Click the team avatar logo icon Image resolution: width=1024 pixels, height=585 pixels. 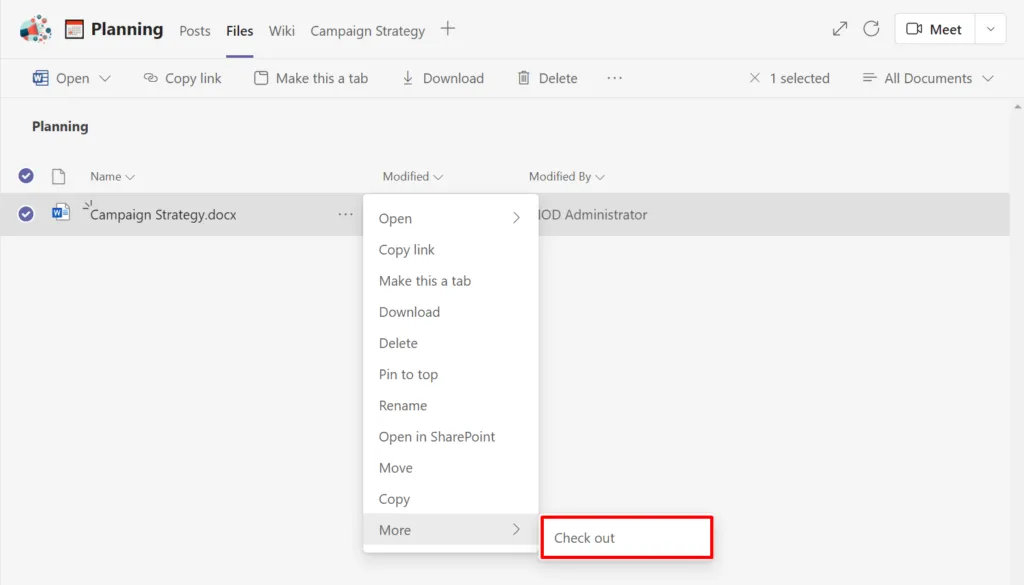coord(35,29)
